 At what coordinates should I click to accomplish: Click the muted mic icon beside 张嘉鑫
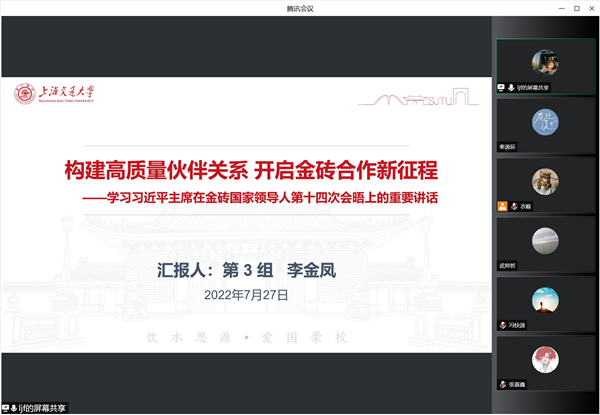(x=502, y=384)
